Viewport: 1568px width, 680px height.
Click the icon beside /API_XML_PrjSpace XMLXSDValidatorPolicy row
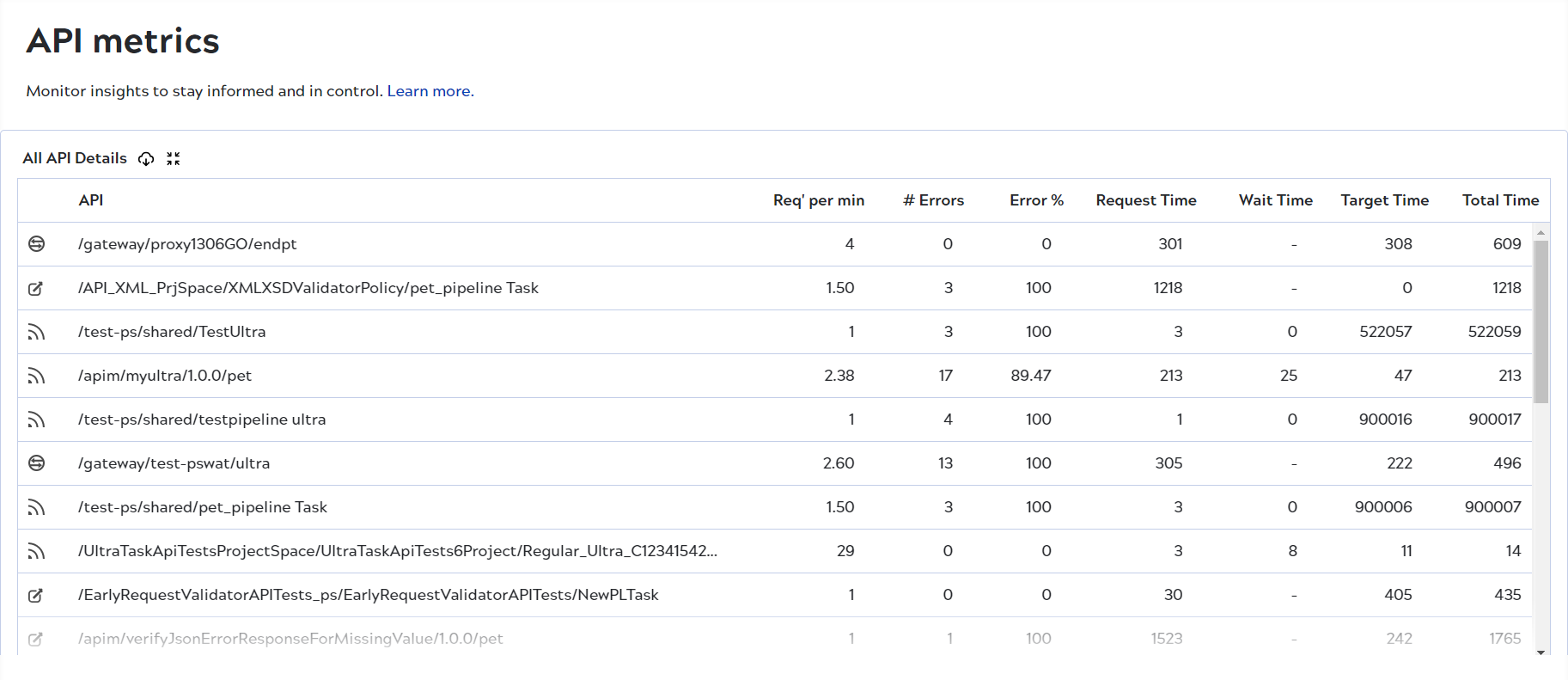tap(36, 288)
